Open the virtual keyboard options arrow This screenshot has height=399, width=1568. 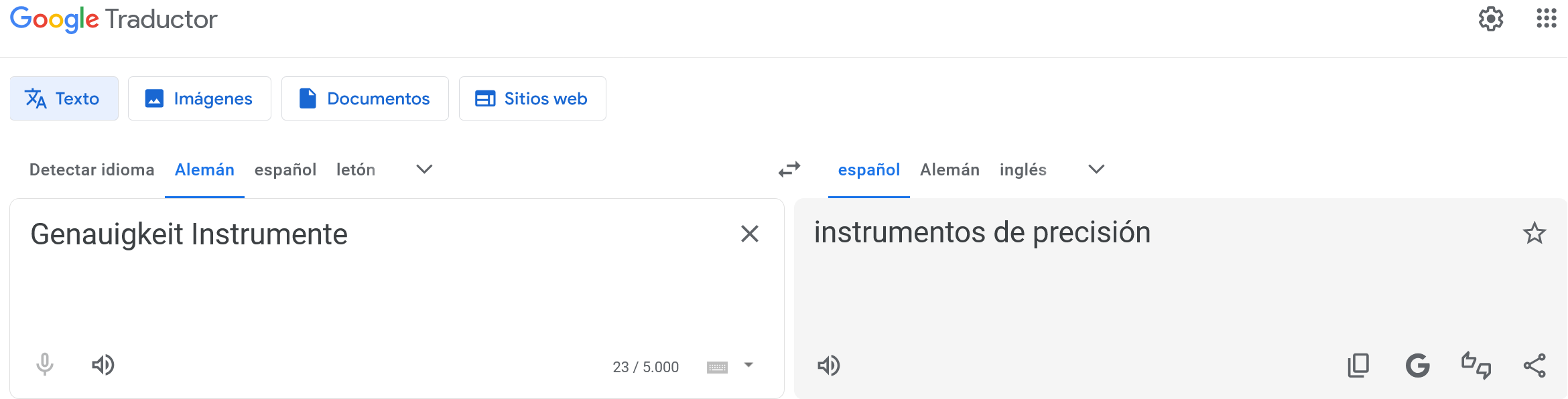[x=749, y=366]
